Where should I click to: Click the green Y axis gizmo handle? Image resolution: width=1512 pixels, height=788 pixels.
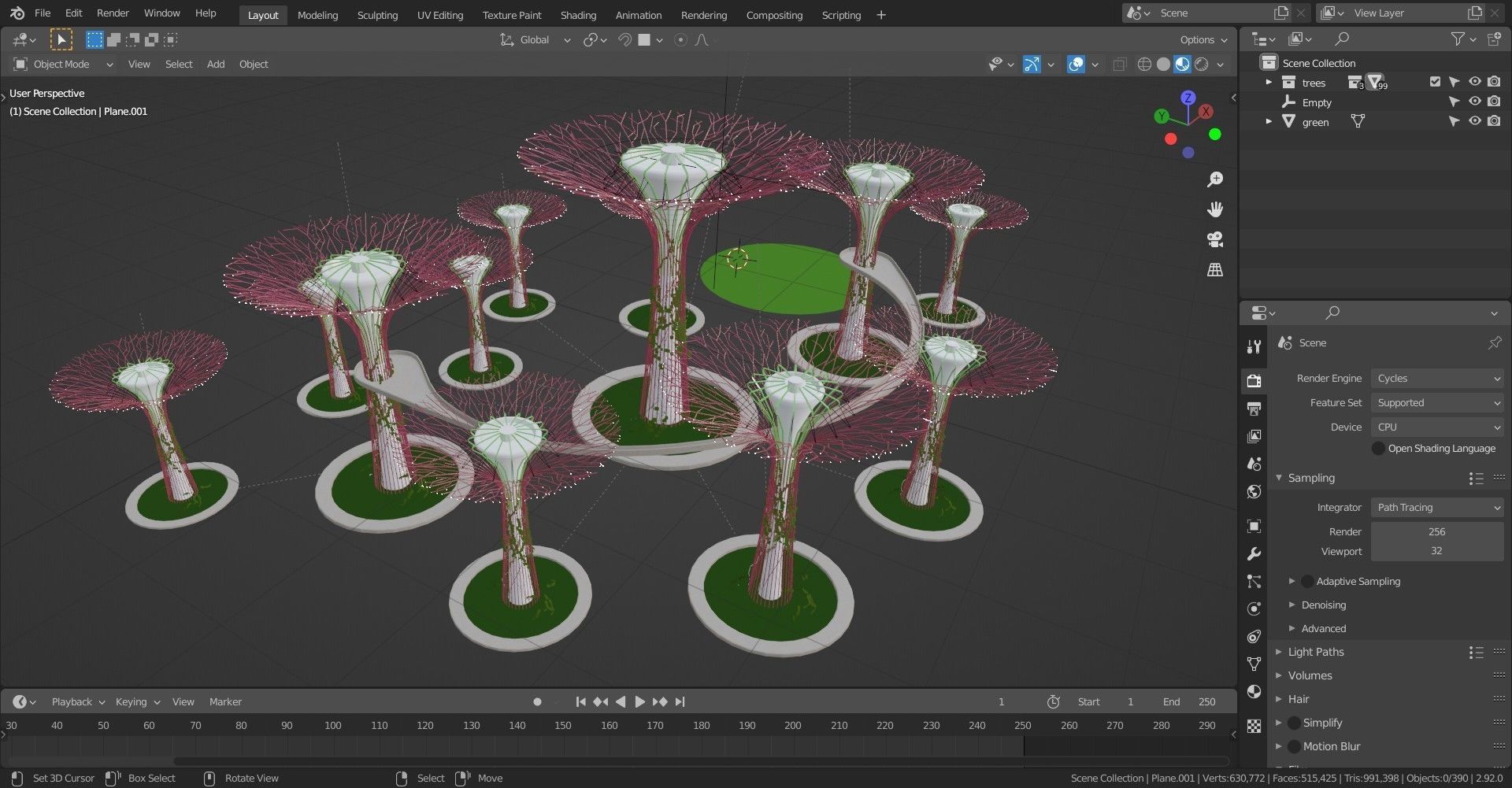pyautogui.click(x=1161, y=117)
